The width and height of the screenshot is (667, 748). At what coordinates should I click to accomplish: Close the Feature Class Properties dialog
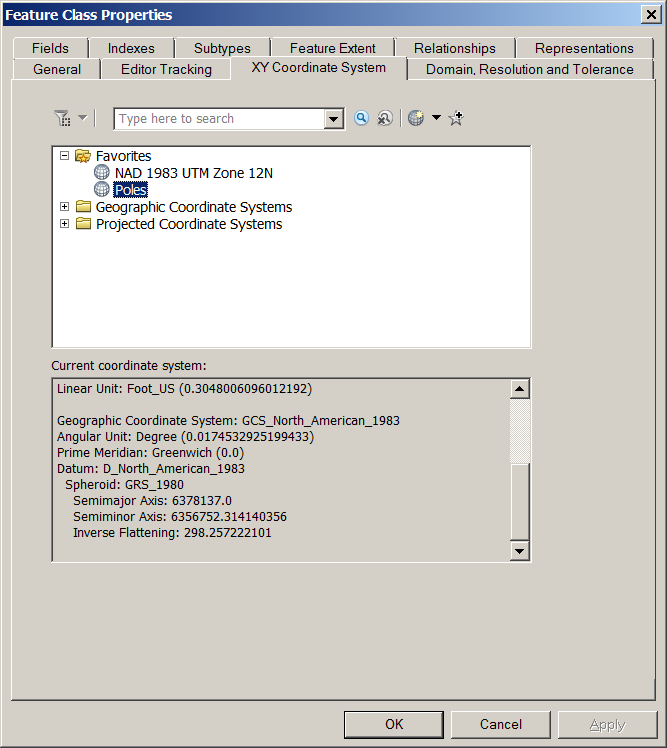click(x=651, y=14)
